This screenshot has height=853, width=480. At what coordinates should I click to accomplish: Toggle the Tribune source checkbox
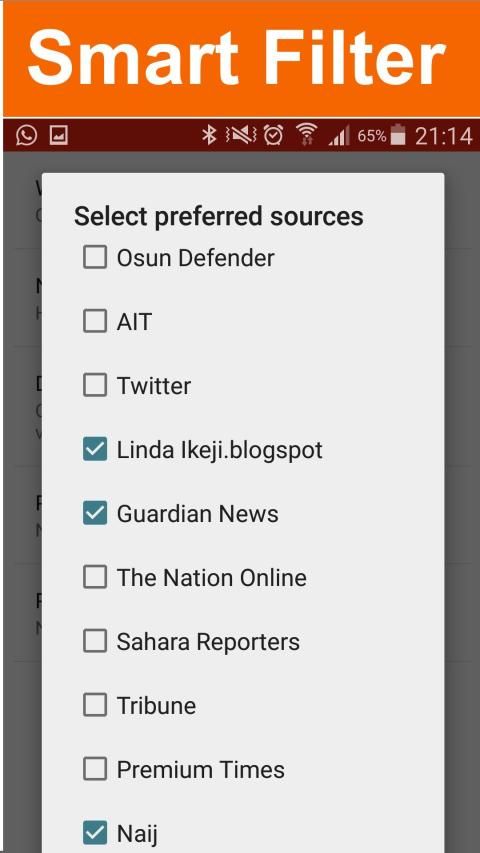click(x=95, y=706)
